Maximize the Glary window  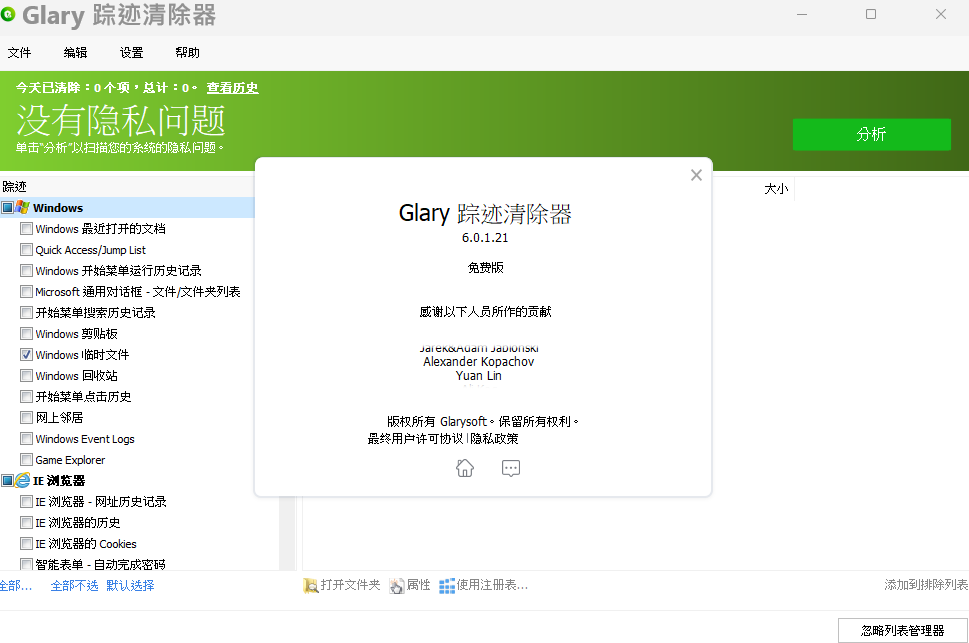[871, 14]
